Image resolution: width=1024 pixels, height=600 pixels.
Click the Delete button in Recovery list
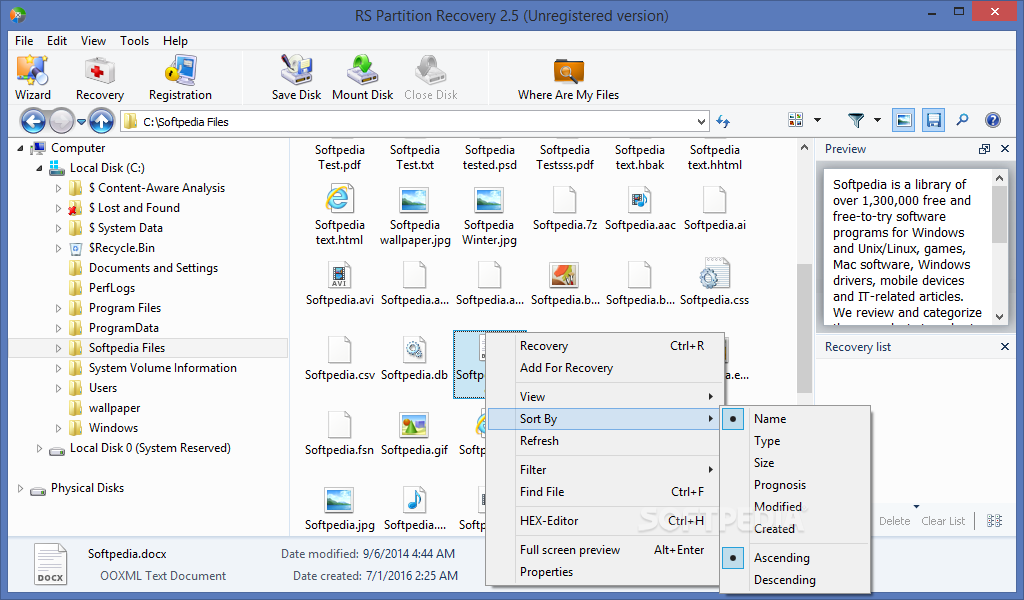tap(894, 521)
